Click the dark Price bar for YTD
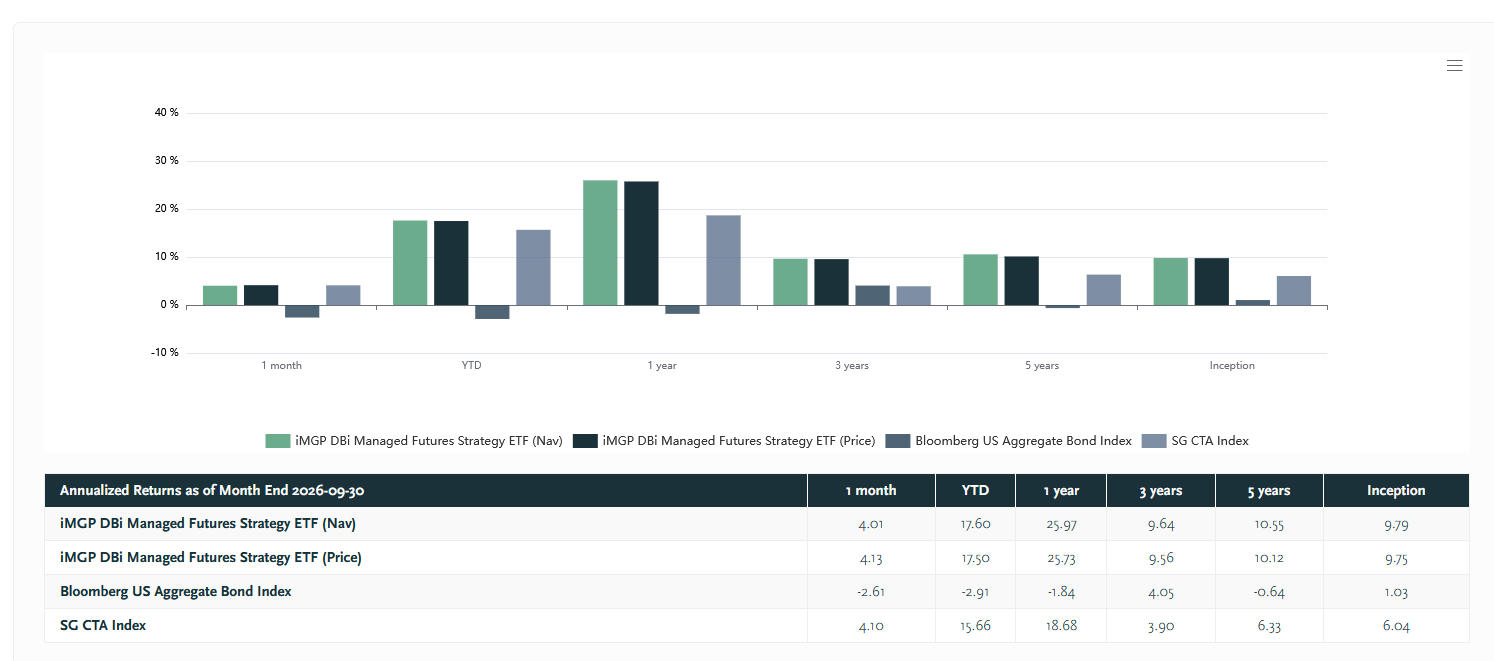The height and width of the screenshot is (661, 1494). 451,263
